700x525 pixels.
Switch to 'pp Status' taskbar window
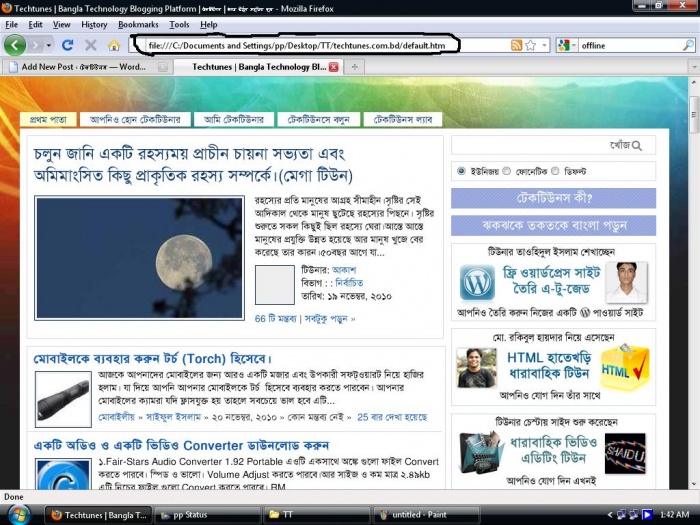(x=207, y=515)
